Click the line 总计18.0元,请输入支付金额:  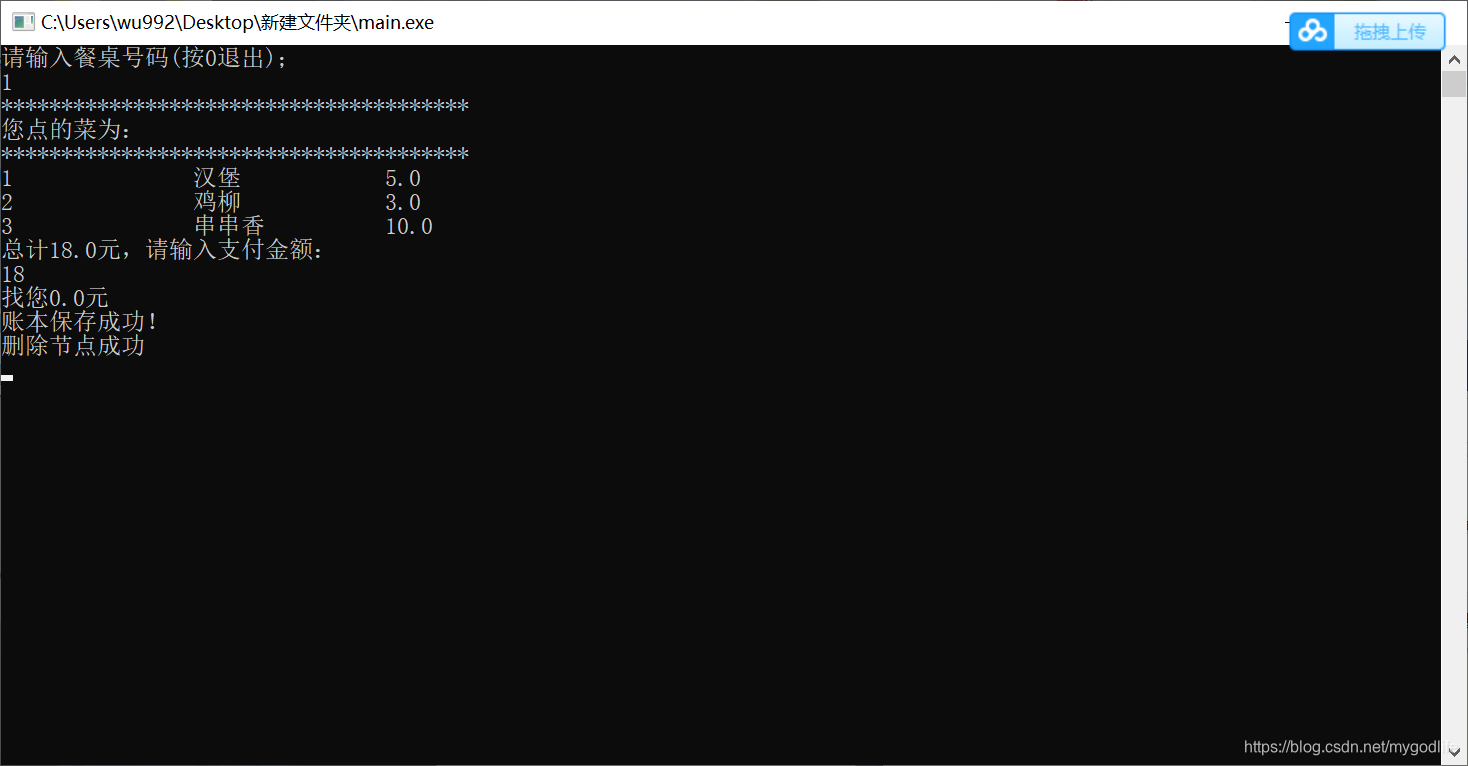coord(163,250)
